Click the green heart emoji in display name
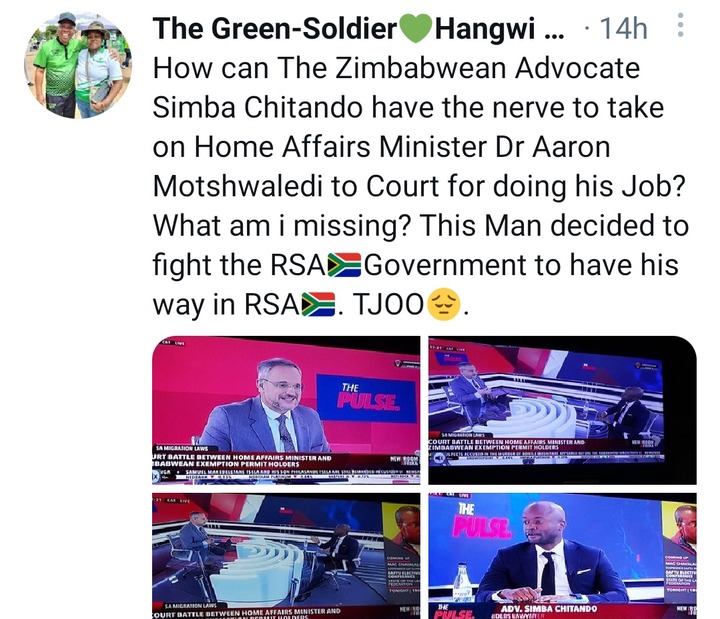This screenshot has width=720, height=619. [x=416, y=28]
